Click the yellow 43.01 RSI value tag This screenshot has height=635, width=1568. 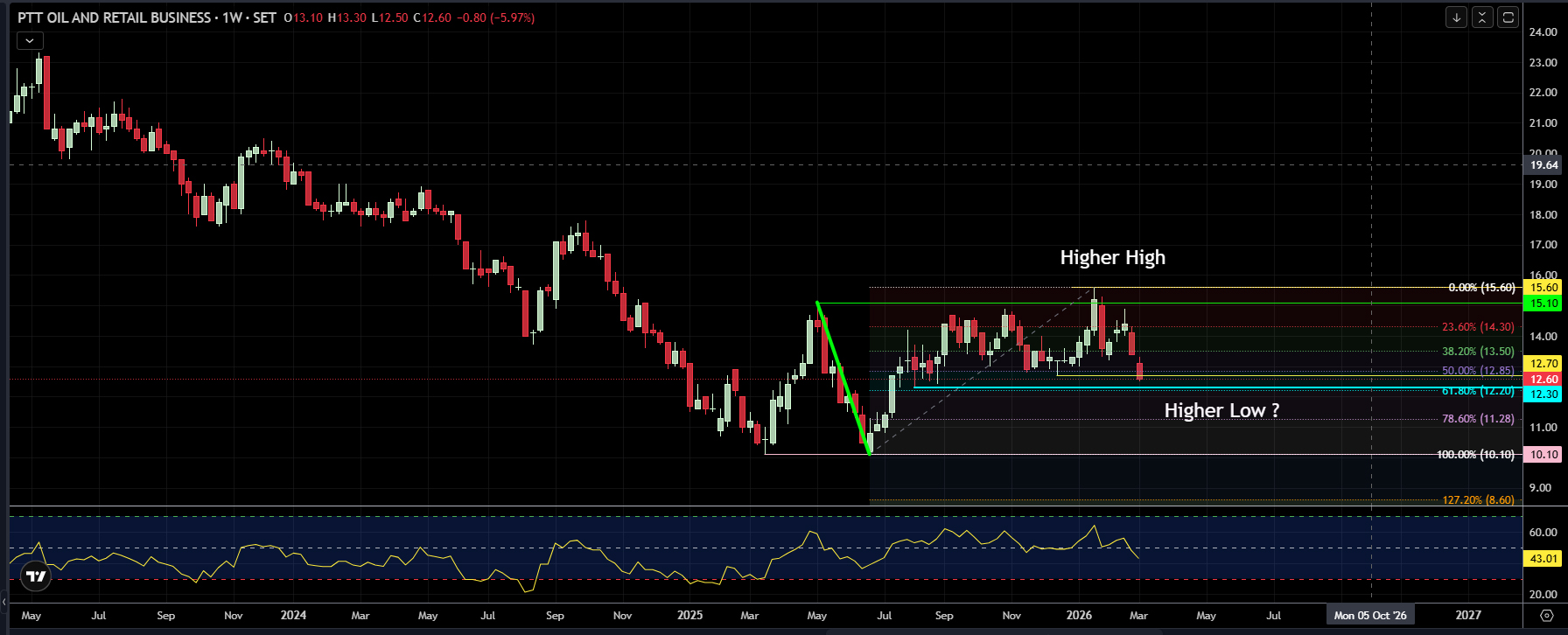tap(1544, 558)
